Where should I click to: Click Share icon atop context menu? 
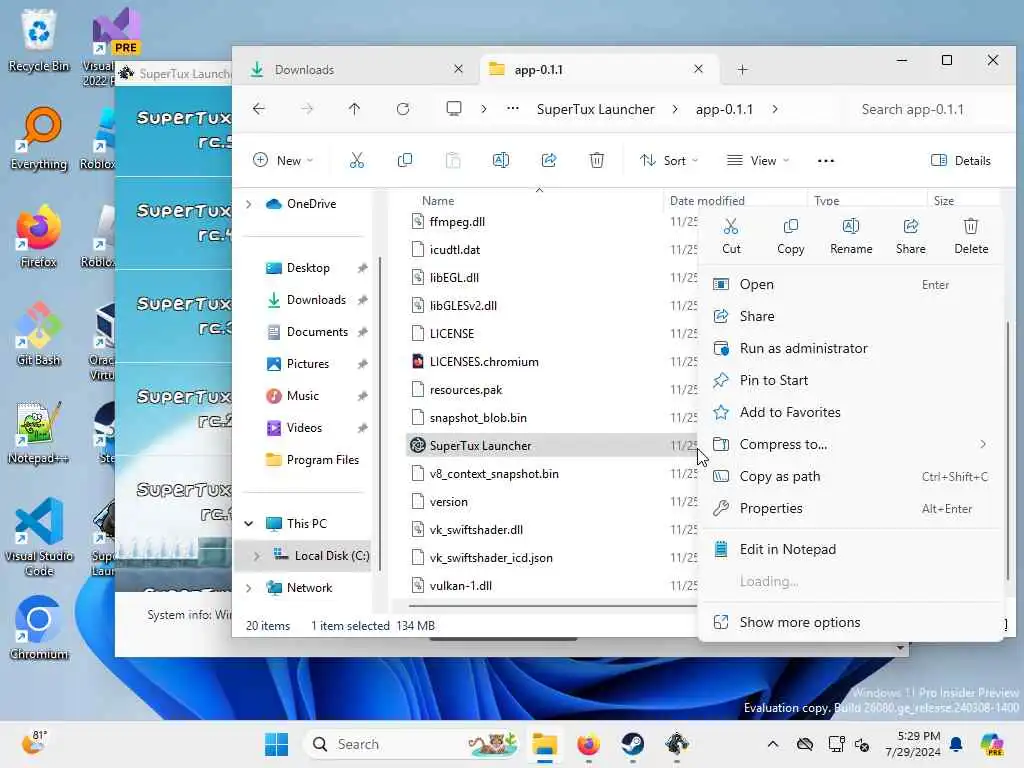click(910, 236)
